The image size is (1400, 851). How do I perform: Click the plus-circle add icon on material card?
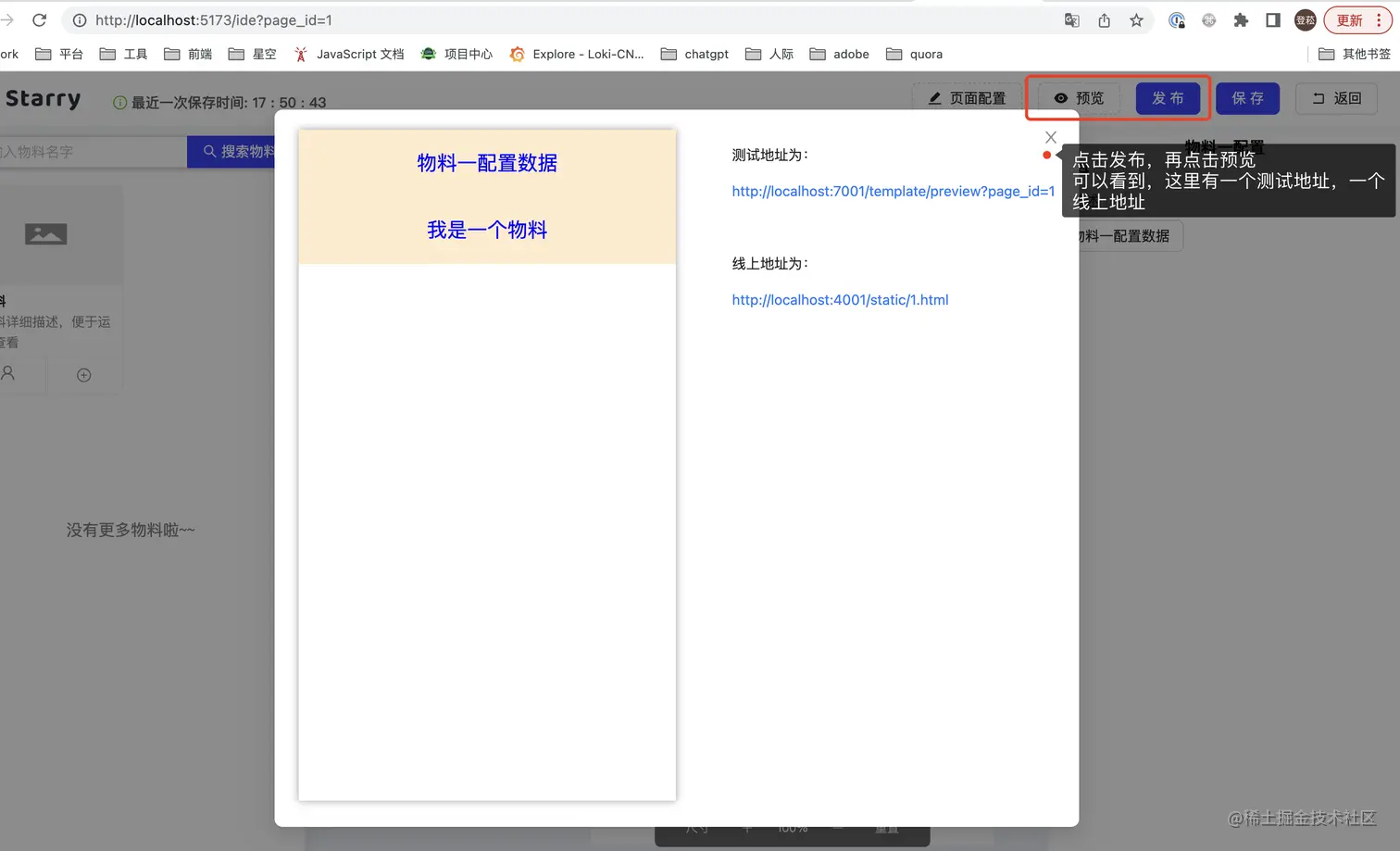(x=84, y=375)
